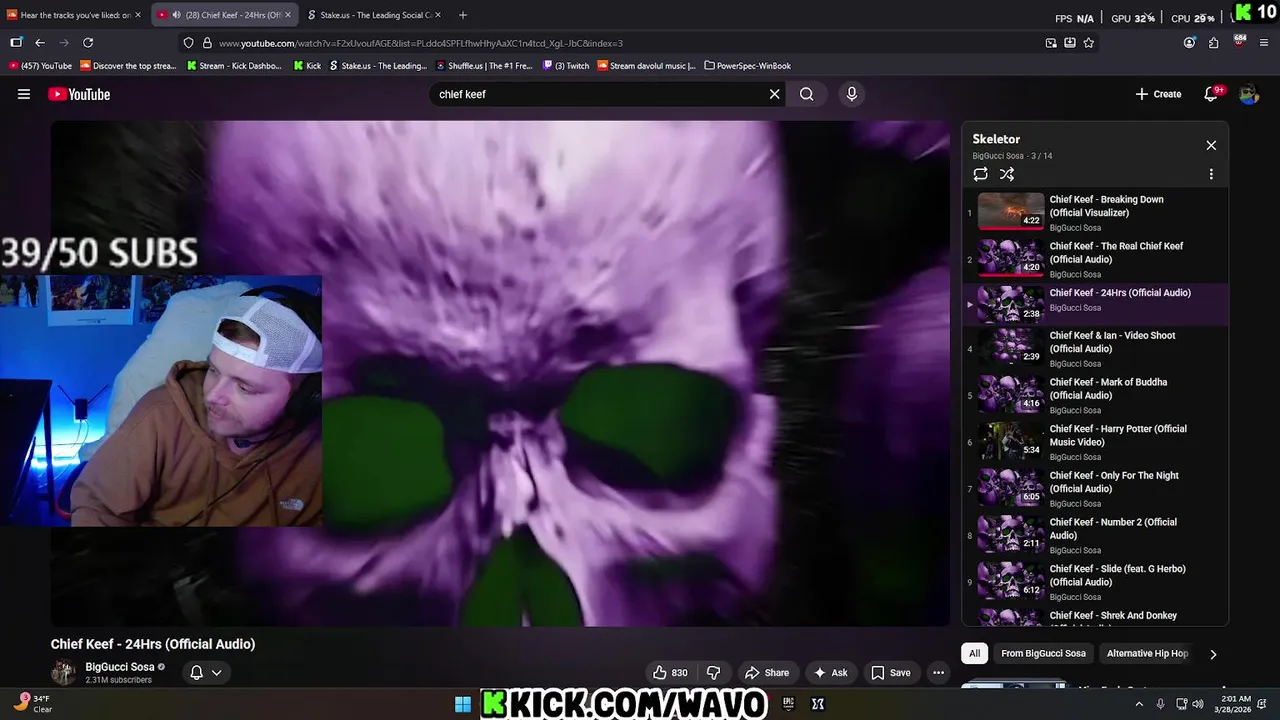Viewport: 1280px width, 720px height.
Task: Open Epic Games from the taskbar
Action: point(788,704)
